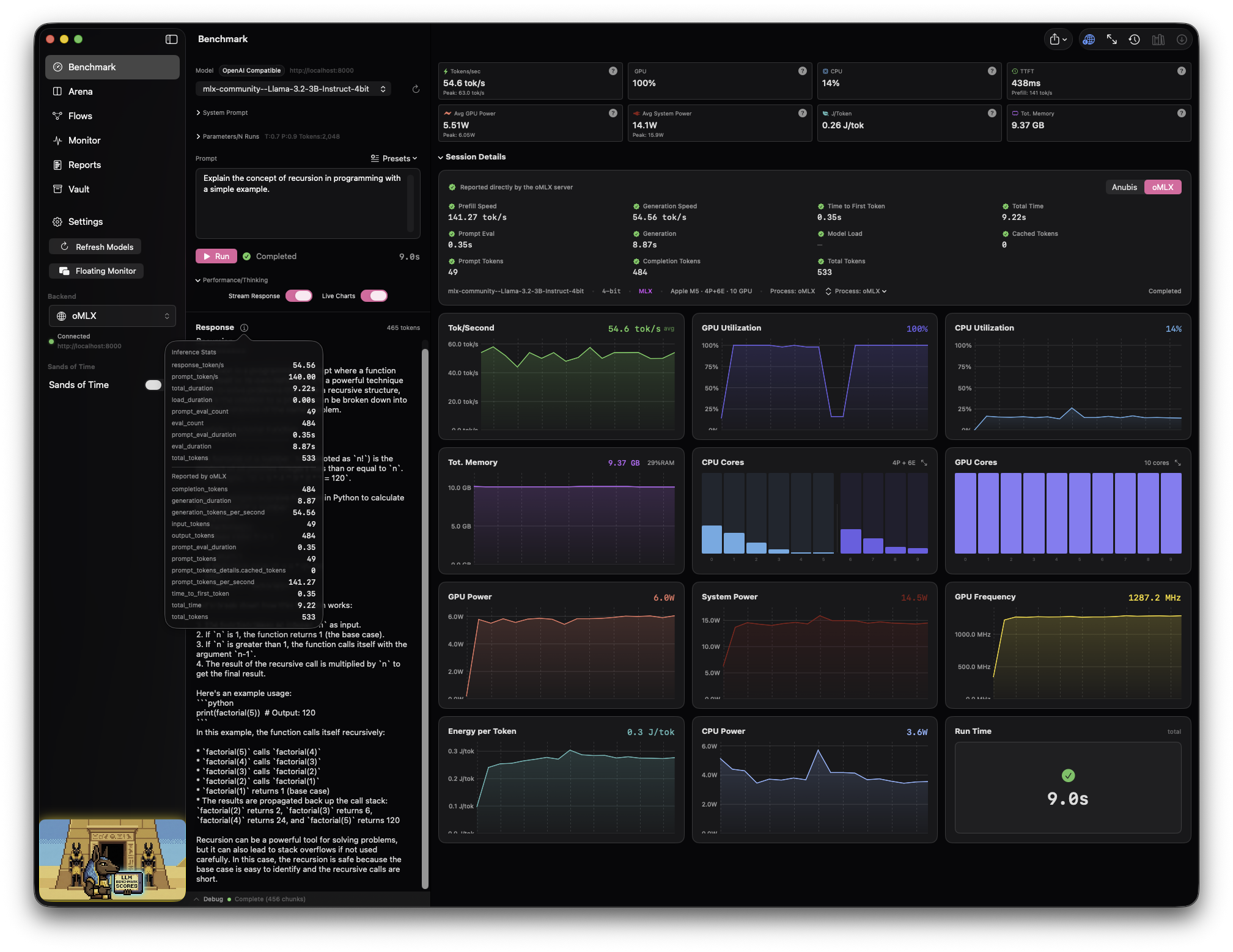Image resolution: width=1233 pixels, height=952 pixels.
Task: Click the library books toolbar icon
Action: click(1158, 40)
